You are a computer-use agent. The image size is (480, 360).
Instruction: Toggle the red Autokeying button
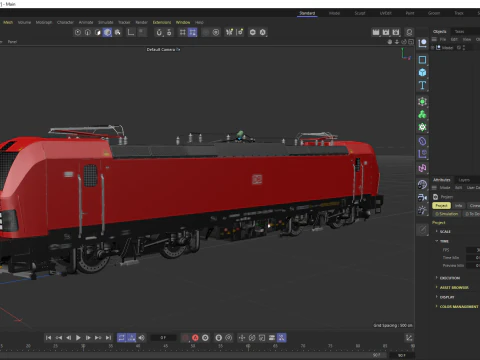click(x=195, y=338)
